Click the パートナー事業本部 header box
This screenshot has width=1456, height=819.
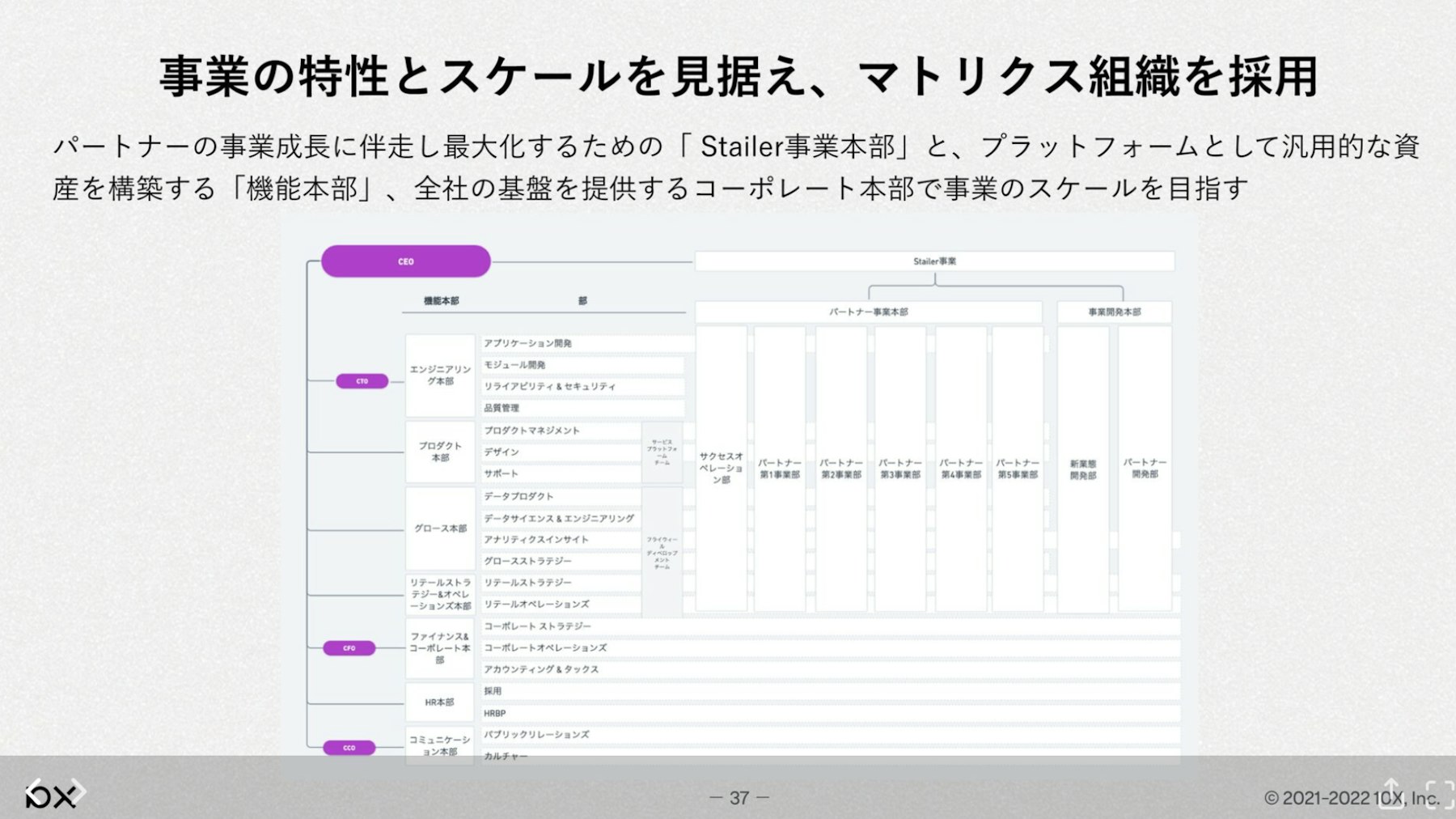868,312
